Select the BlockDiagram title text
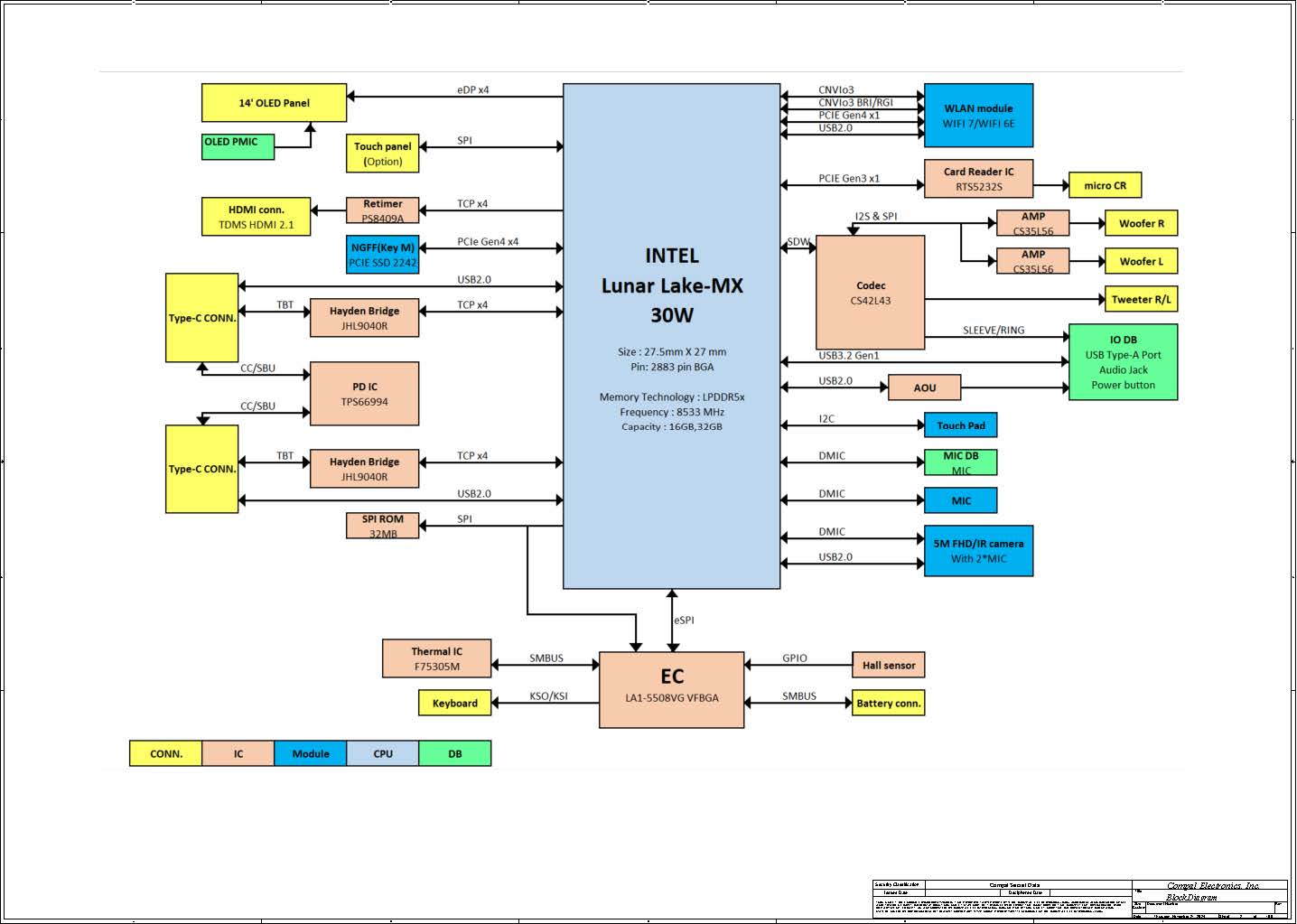This screenshot has height=924, width=1297. pos(1191,898)
